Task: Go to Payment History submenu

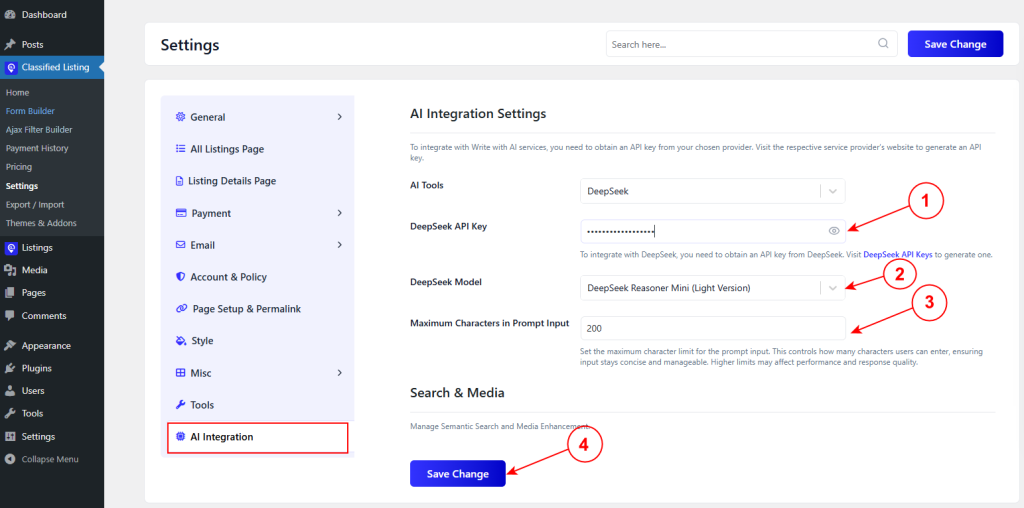Action: (x=37, y=148)
